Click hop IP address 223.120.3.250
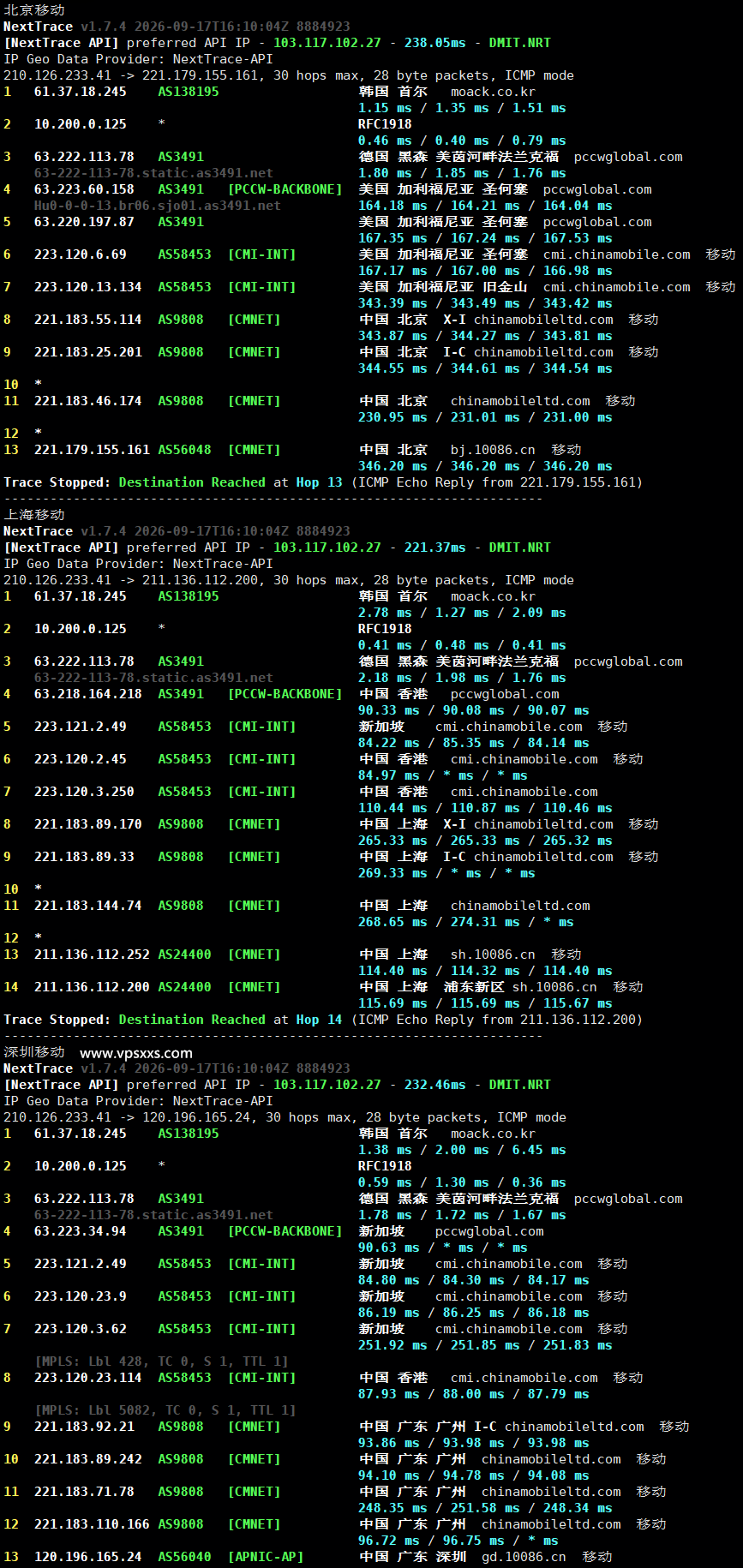The width and height of the screenshot is (743, 1568). click(x=84, y=792)
